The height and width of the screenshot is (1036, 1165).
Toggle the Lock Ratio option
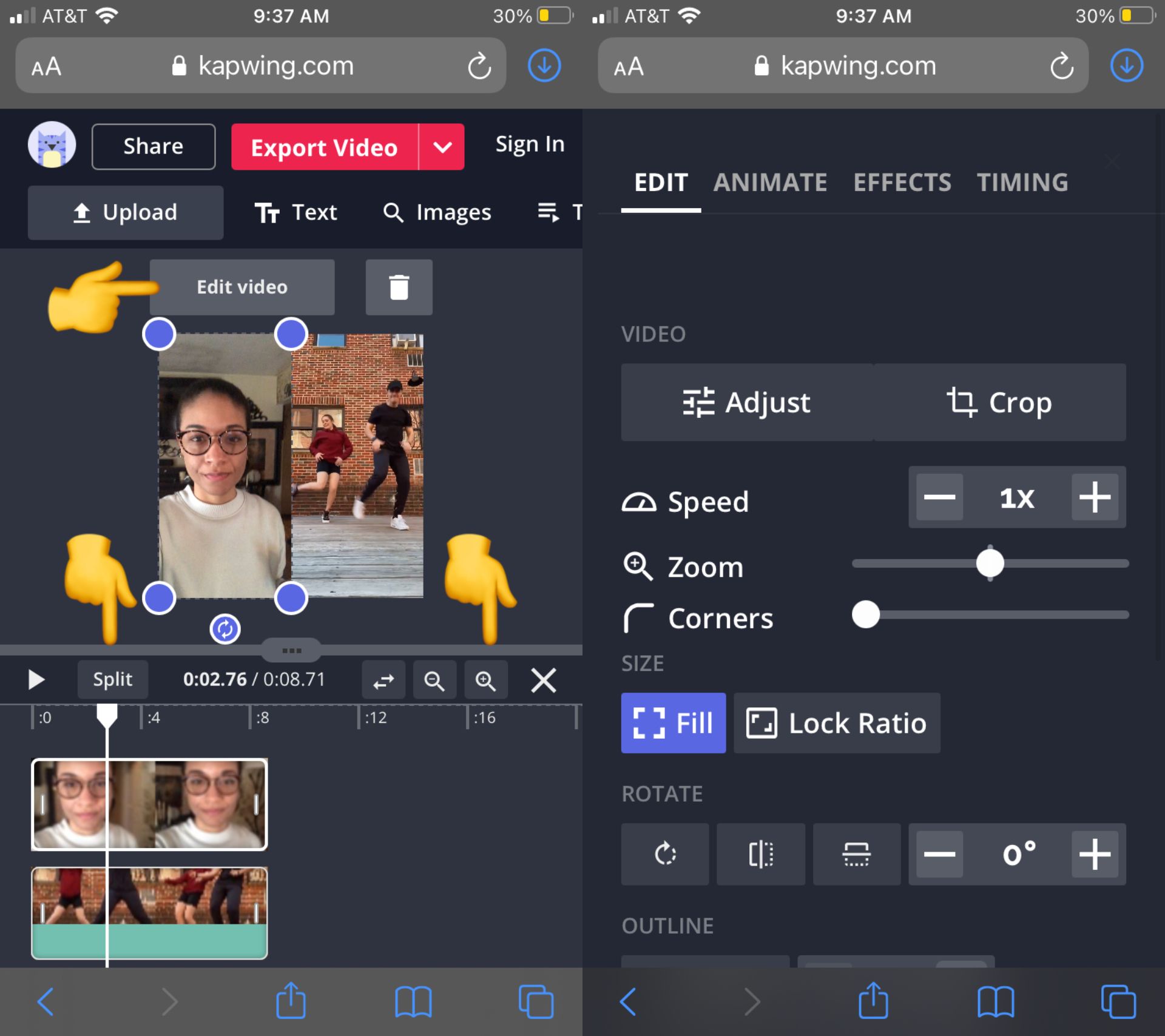tap(837, 723)
